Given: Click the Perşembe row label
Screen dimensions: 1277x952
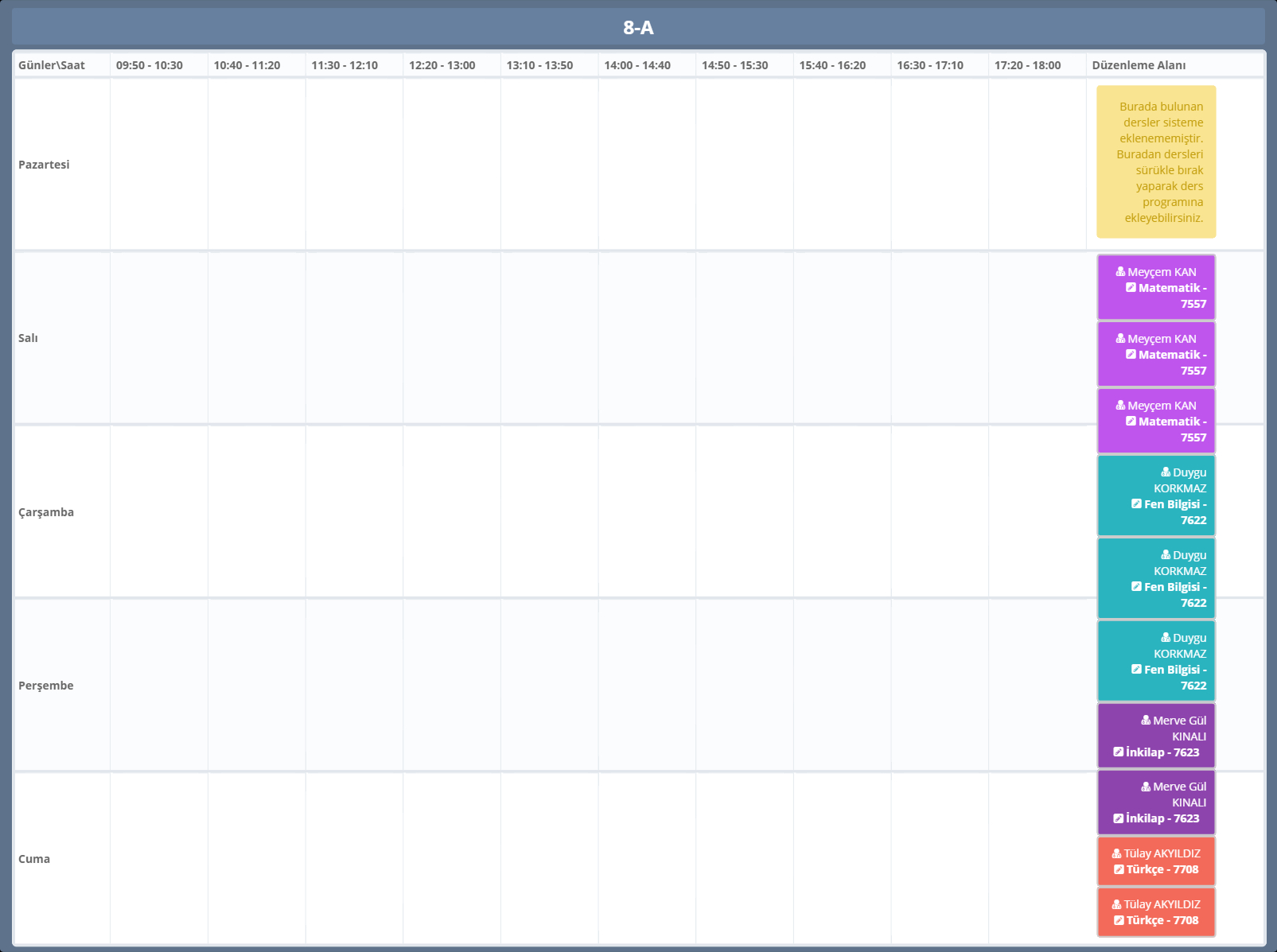Looking at the screenshot, I should pos(46,686).
